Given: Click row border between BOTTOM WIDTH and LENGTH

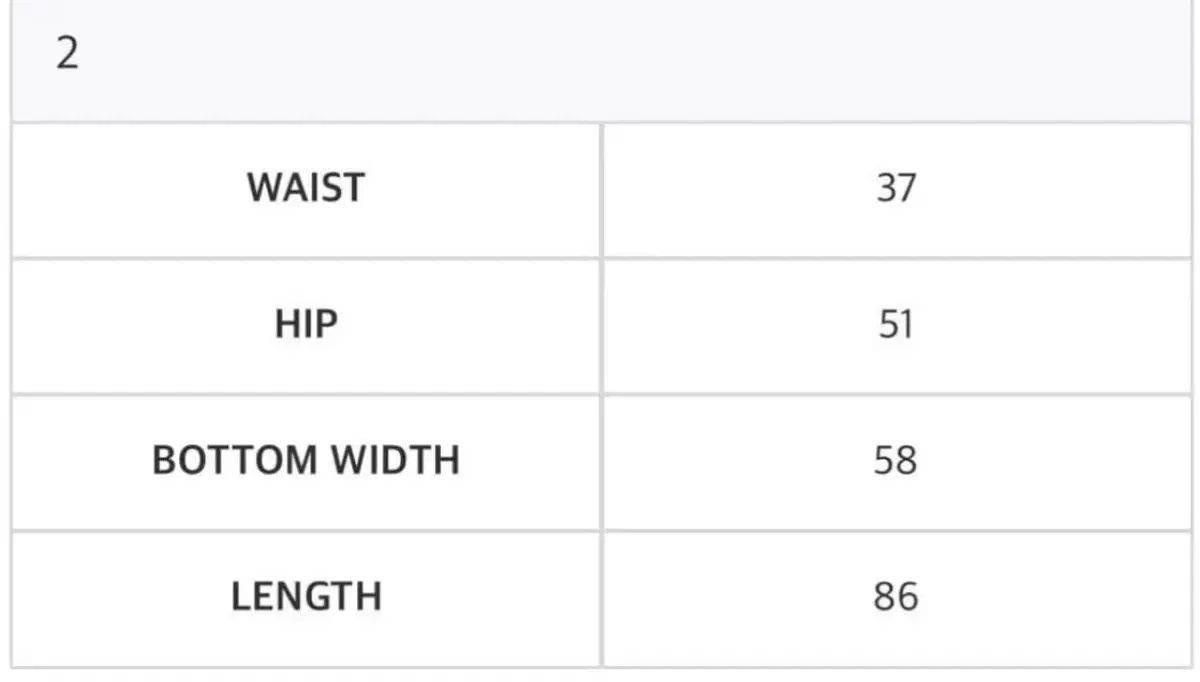Looking at the screenshot, I should coord(306,530).
